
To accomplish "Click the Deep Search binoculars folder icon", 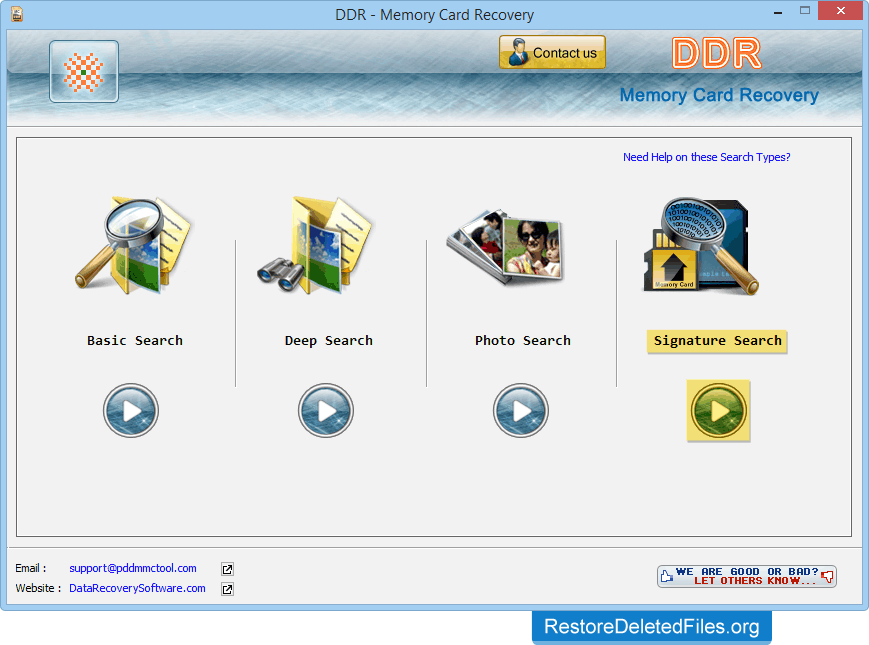I will tap(314, 244).
